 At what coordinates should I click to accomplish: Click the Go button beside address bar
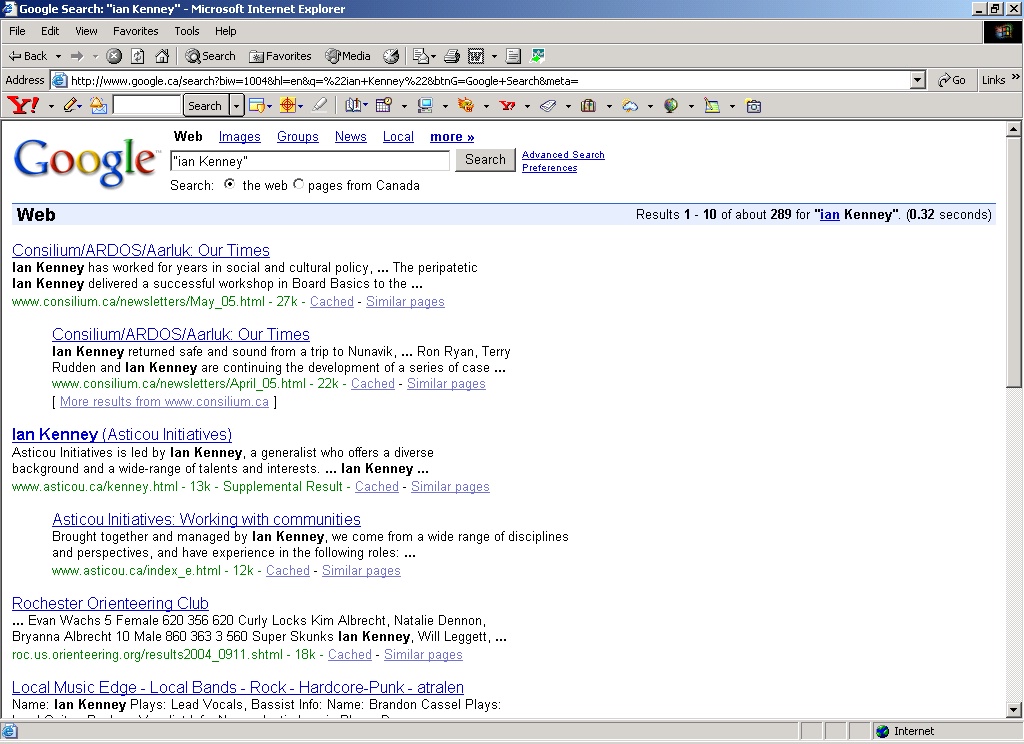pos(952,80)
